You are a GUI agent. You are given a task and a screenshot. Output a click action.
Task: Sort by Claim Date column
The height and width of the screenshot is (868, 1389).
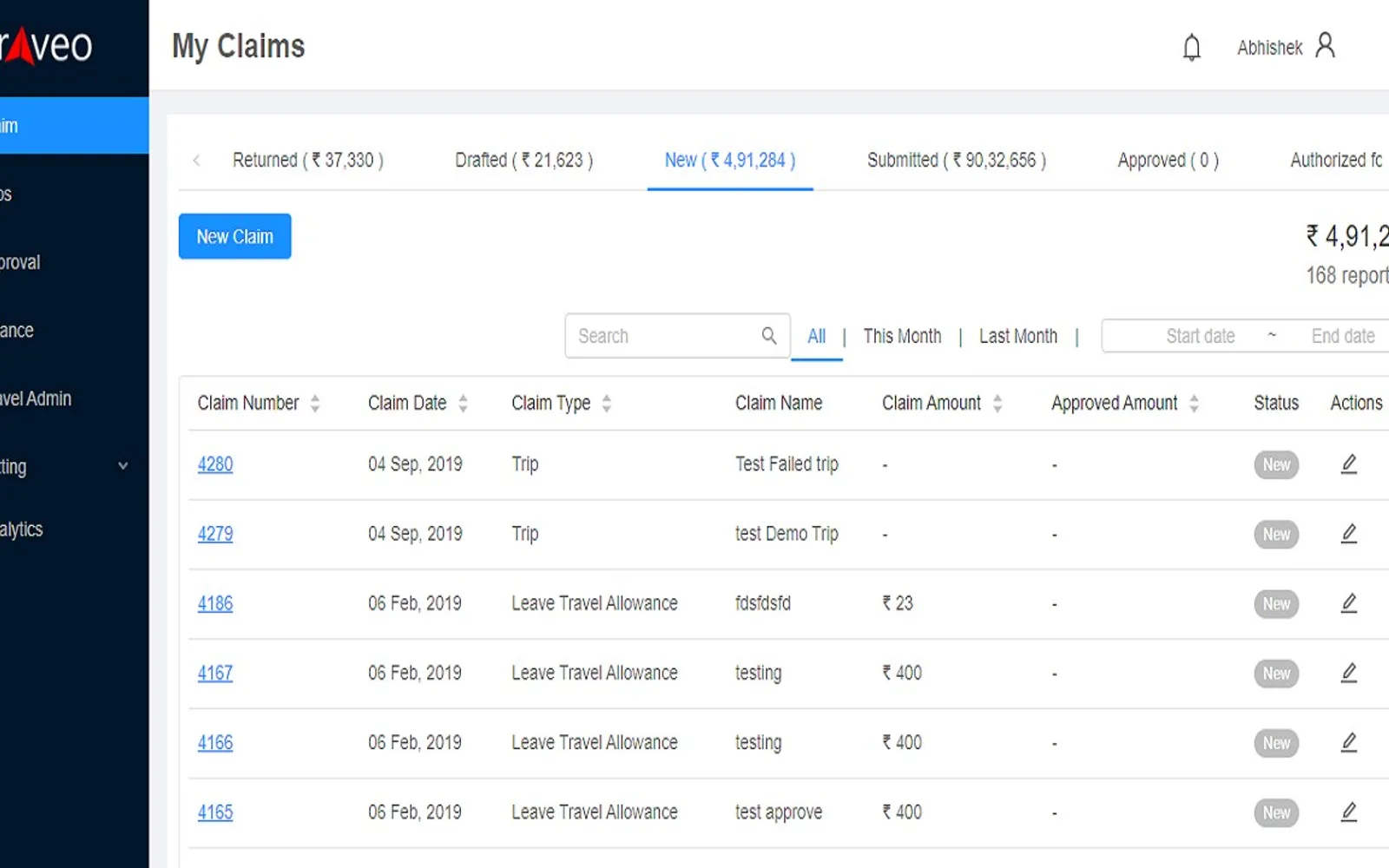click(x=463, y=403)
